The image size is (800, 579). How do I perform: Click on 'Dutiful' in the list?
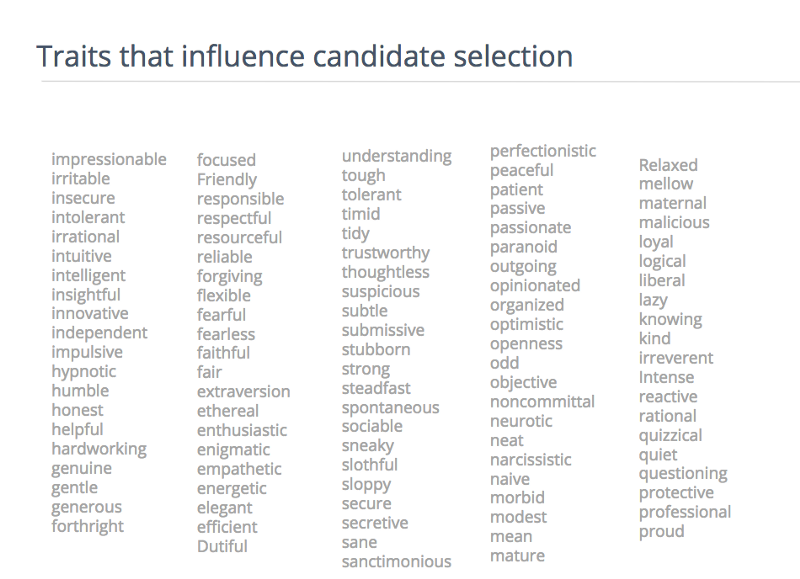(222, 546)
